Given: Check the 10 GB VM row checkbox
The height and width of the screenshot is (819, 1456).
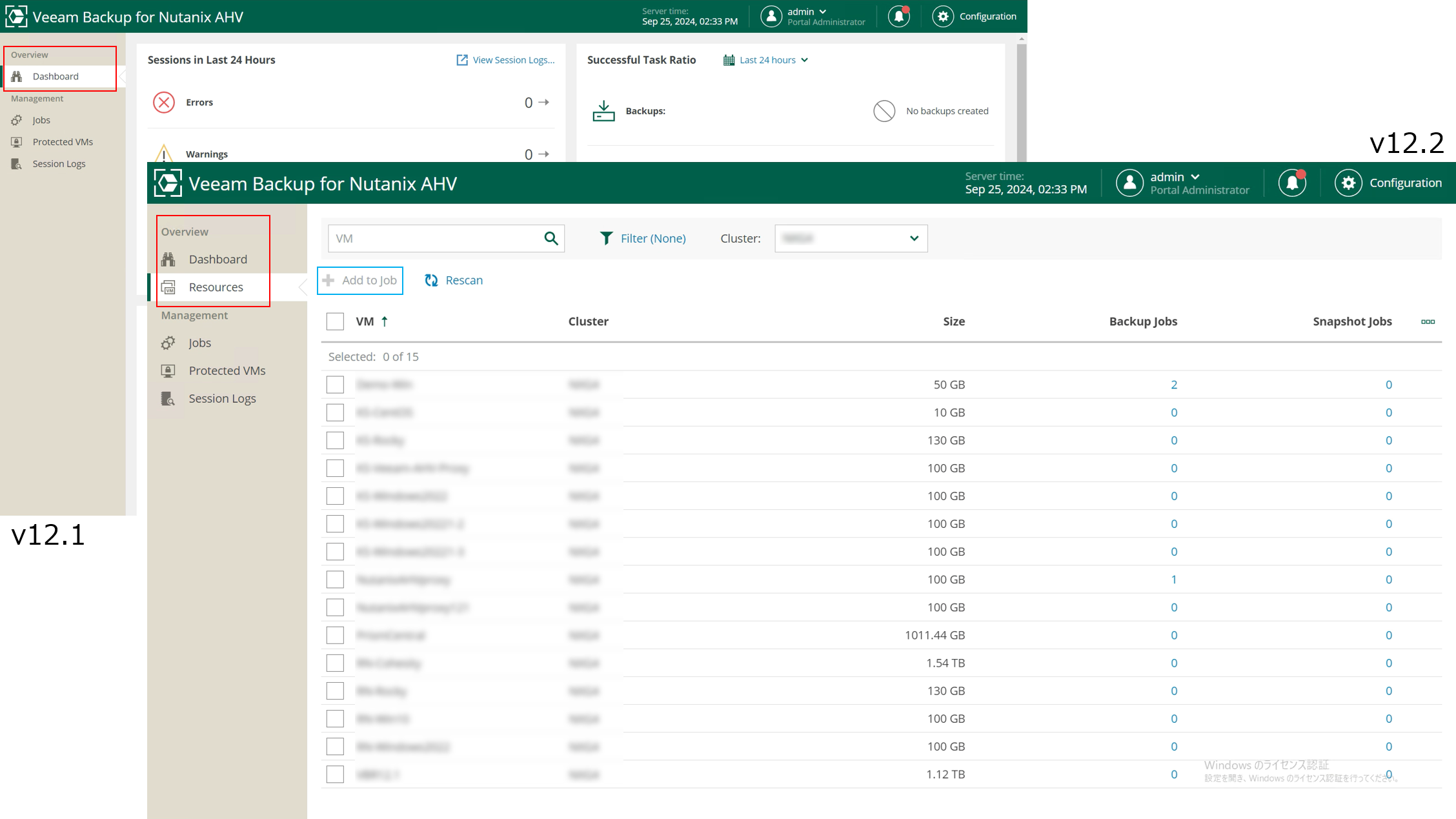Looking at the screenshot, I should tap(335, 412).
